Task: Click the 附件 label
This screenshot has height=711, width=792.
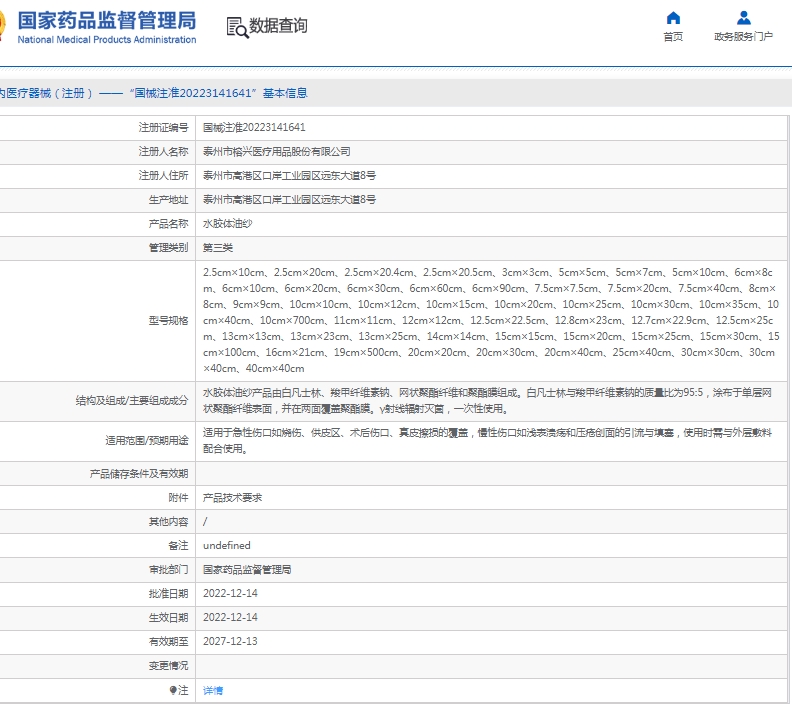Action: 178,498
